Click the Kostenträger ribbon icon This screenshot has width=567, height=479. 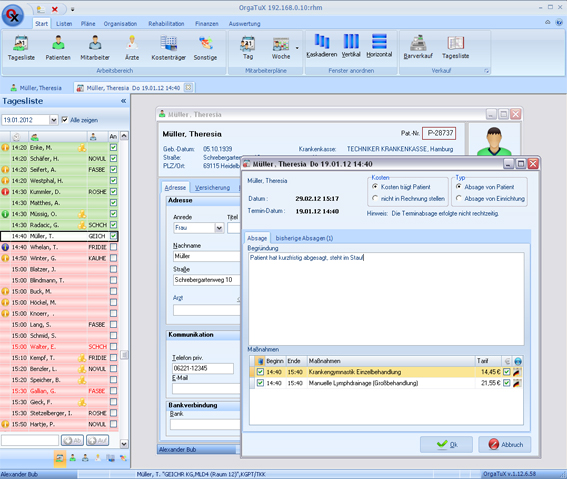pos(169,47)
